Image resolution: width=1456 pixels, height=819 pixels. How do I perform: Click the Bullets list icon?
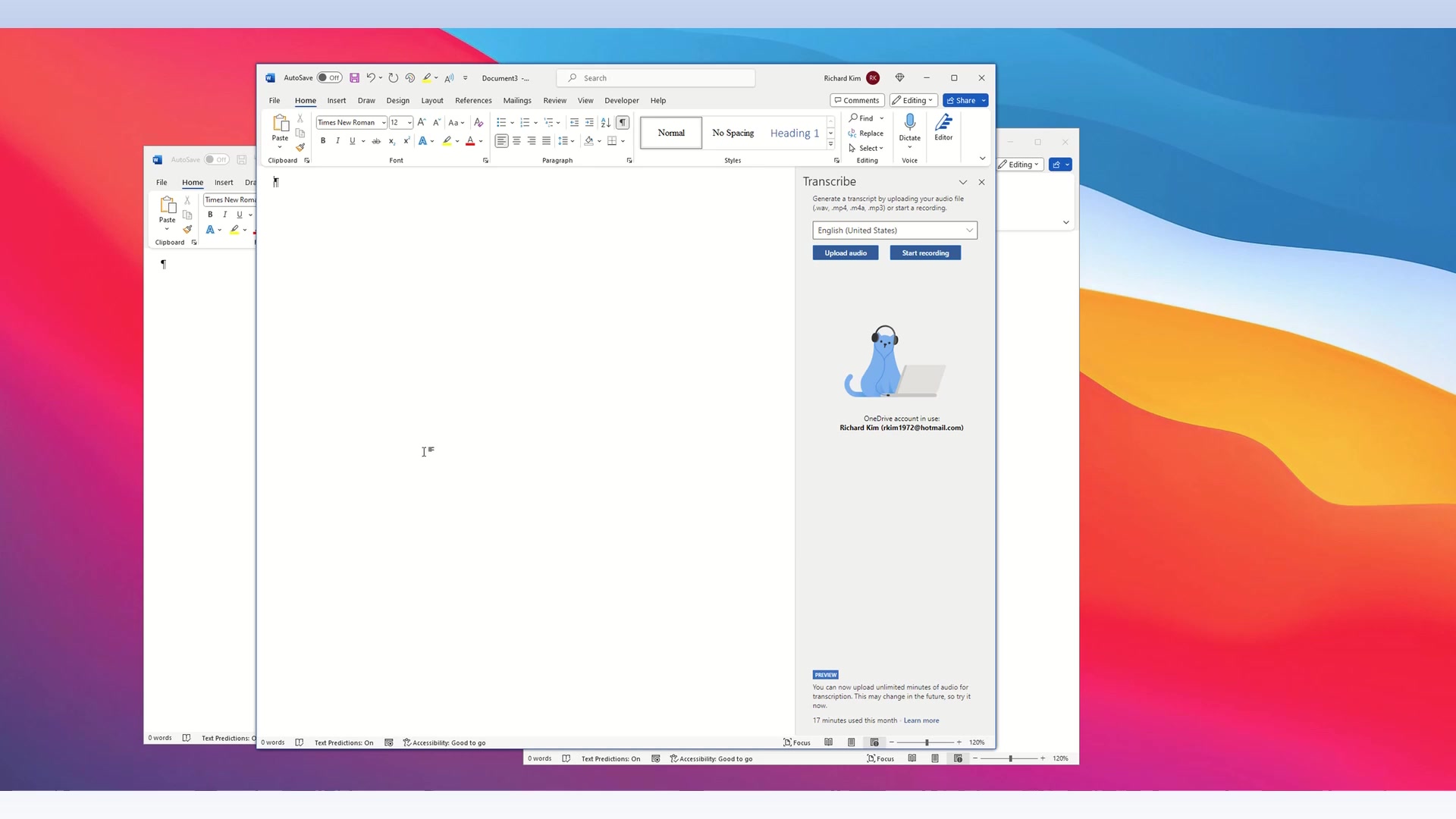[x=501, y=122]
